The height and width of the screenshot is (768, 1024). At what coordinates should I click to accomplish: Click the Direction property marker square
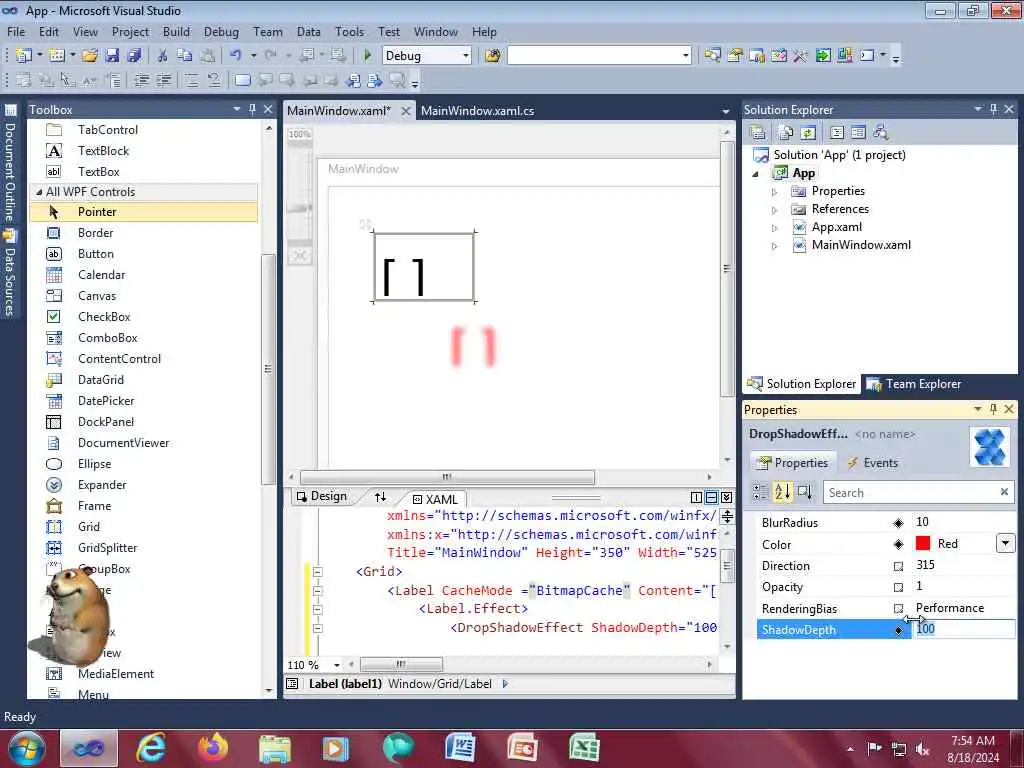(899, 566)
